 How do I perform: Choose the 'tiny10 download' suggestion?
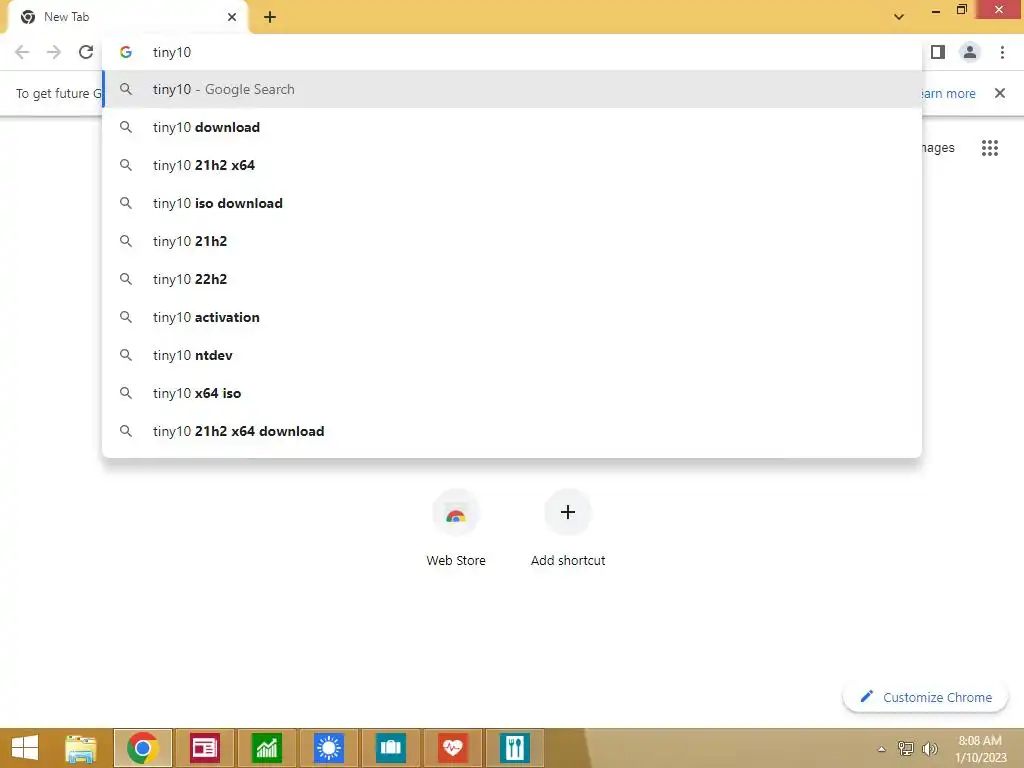pyautogui.click(x=512, y=127)
